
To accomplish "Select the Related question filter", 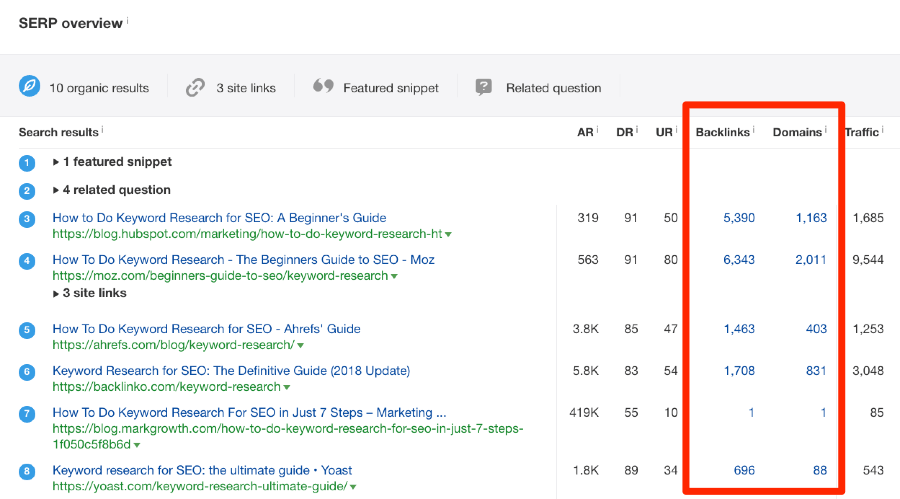I will 538,87.
